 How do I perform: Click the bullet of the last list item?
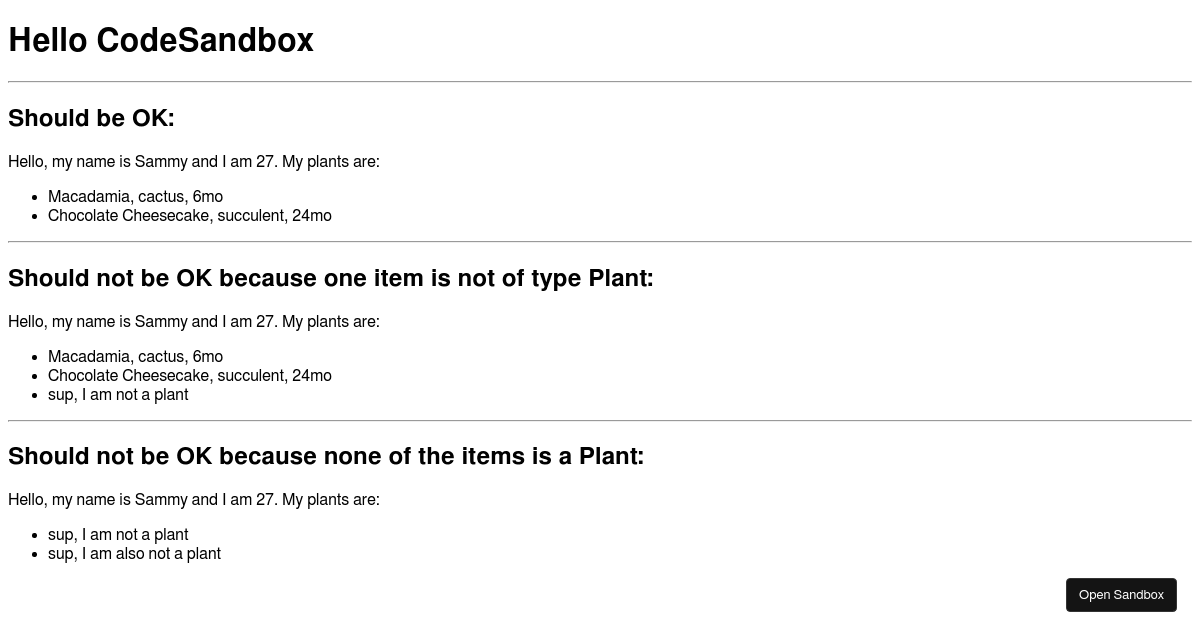[36, 553]
